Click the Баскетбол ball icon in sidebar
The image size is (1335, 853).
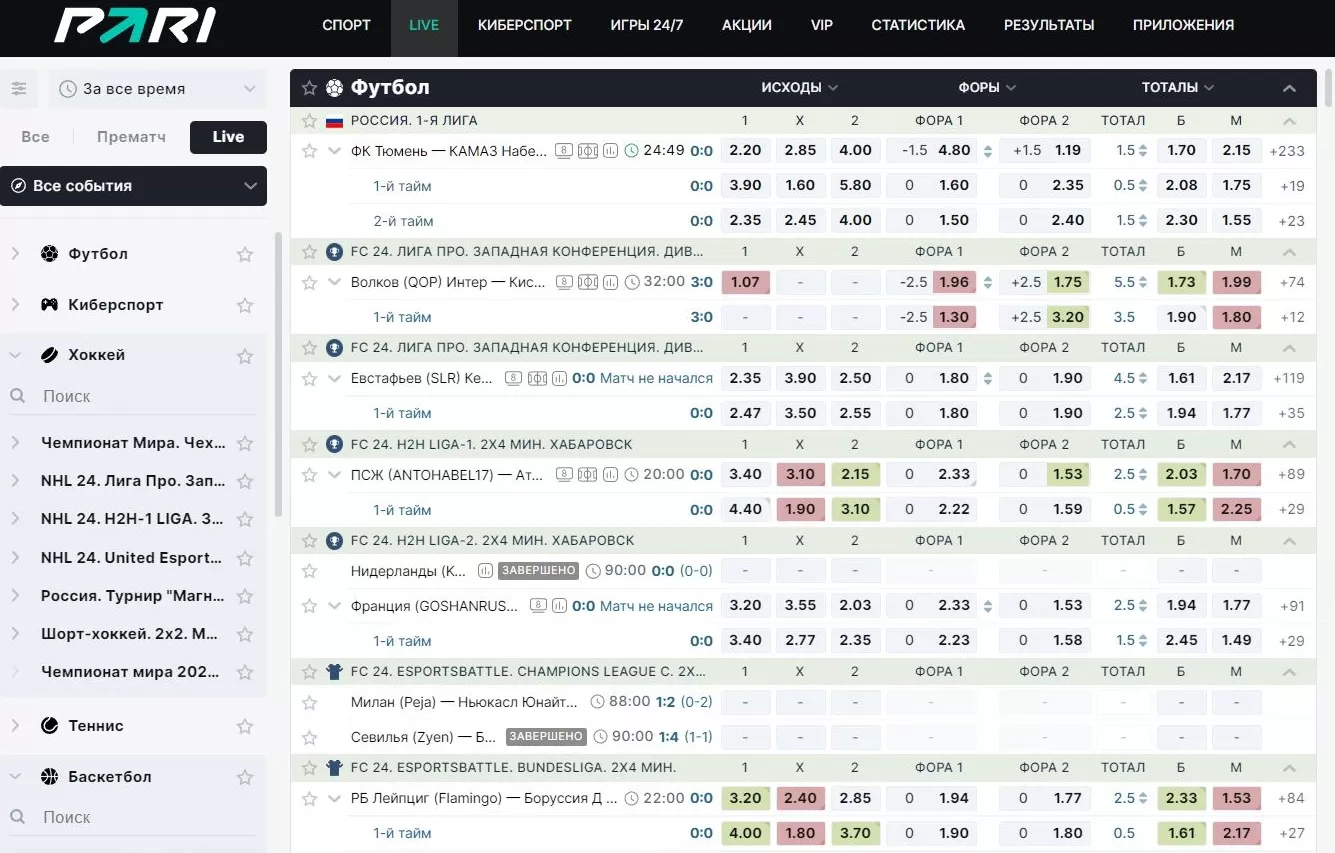[49, 777]
